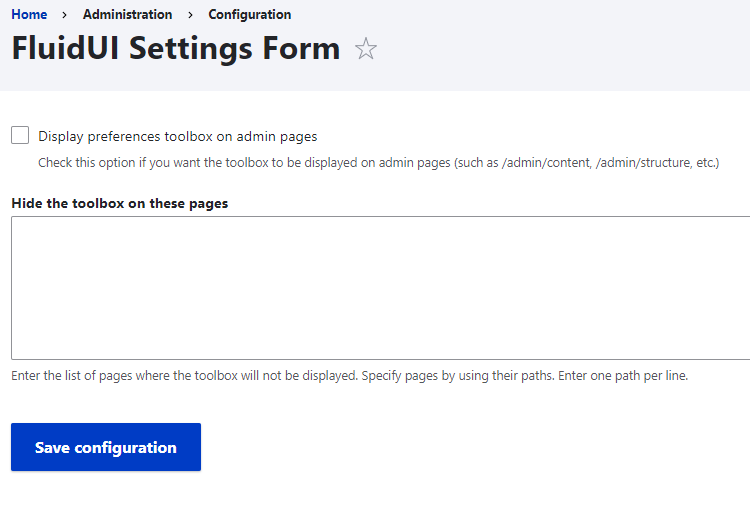Click the top-left corner inside the paths textarea
750x531 pixels.
pyautogui.click(x=22, y=227)
